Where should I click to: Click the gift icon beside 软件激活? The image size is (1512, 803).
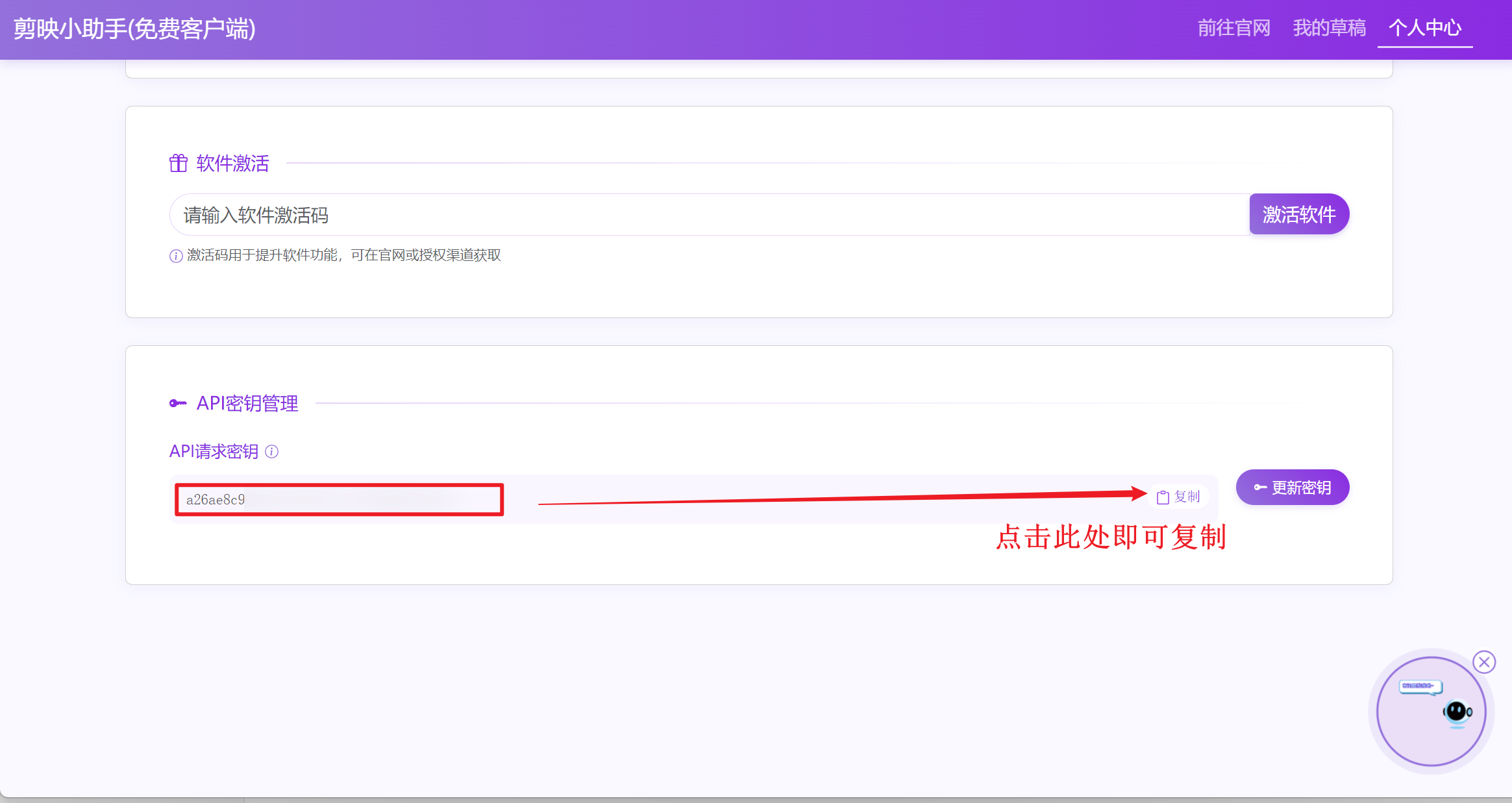click(179, 163)
